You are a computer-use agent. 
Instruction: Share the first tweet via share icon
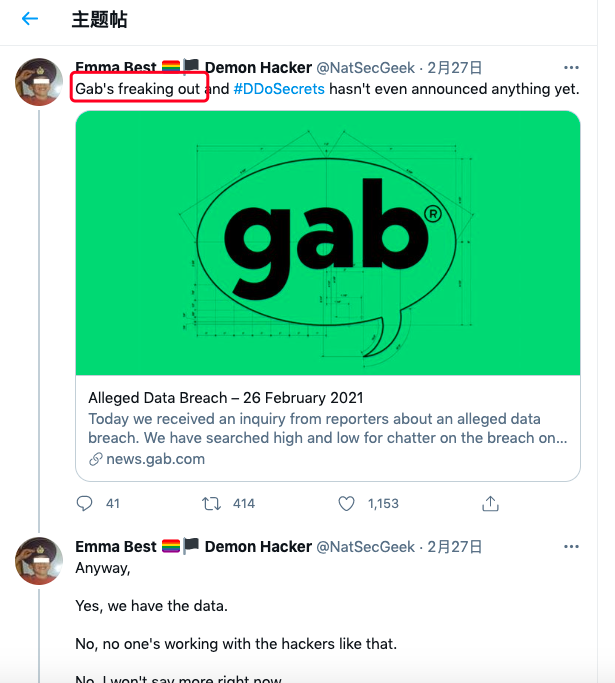[490, 503]
